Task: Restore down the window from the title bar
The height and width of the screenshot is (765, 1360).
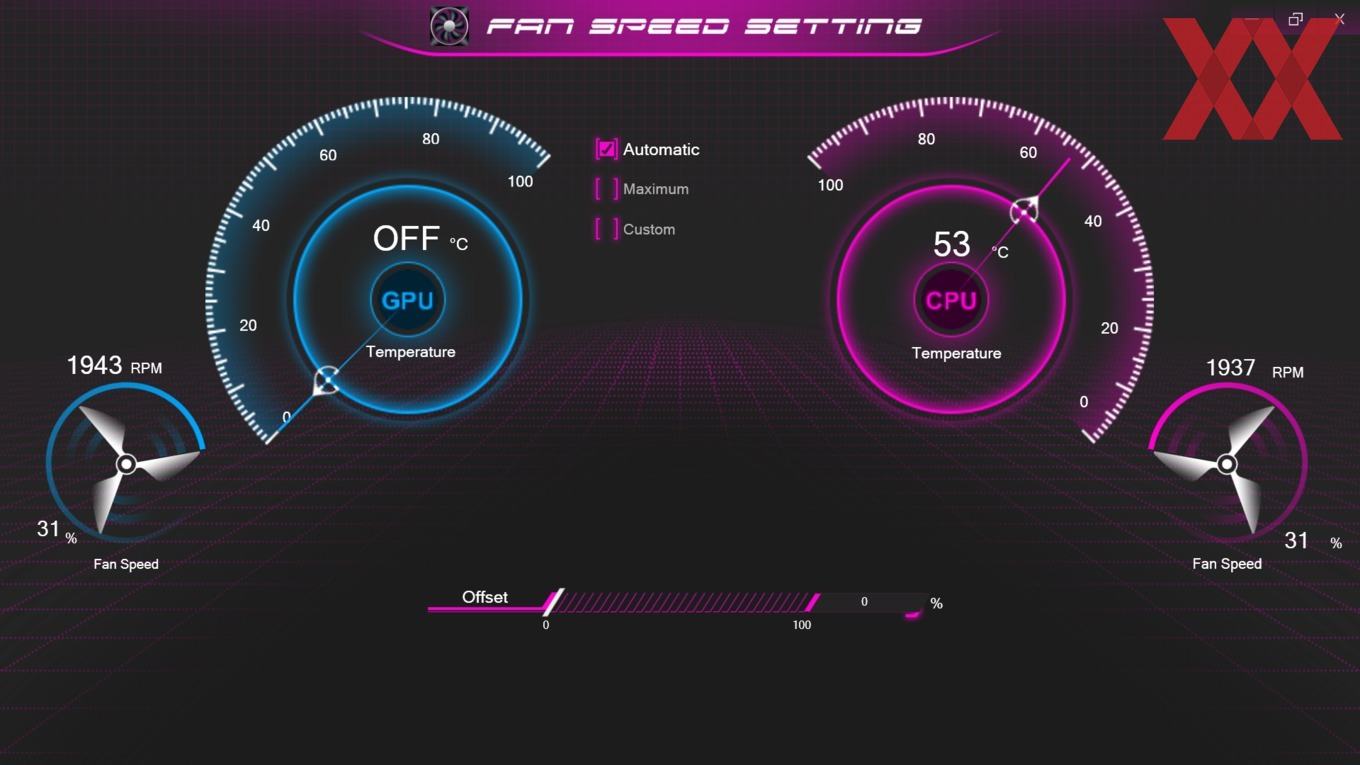Action: (x=1295, y=19)
